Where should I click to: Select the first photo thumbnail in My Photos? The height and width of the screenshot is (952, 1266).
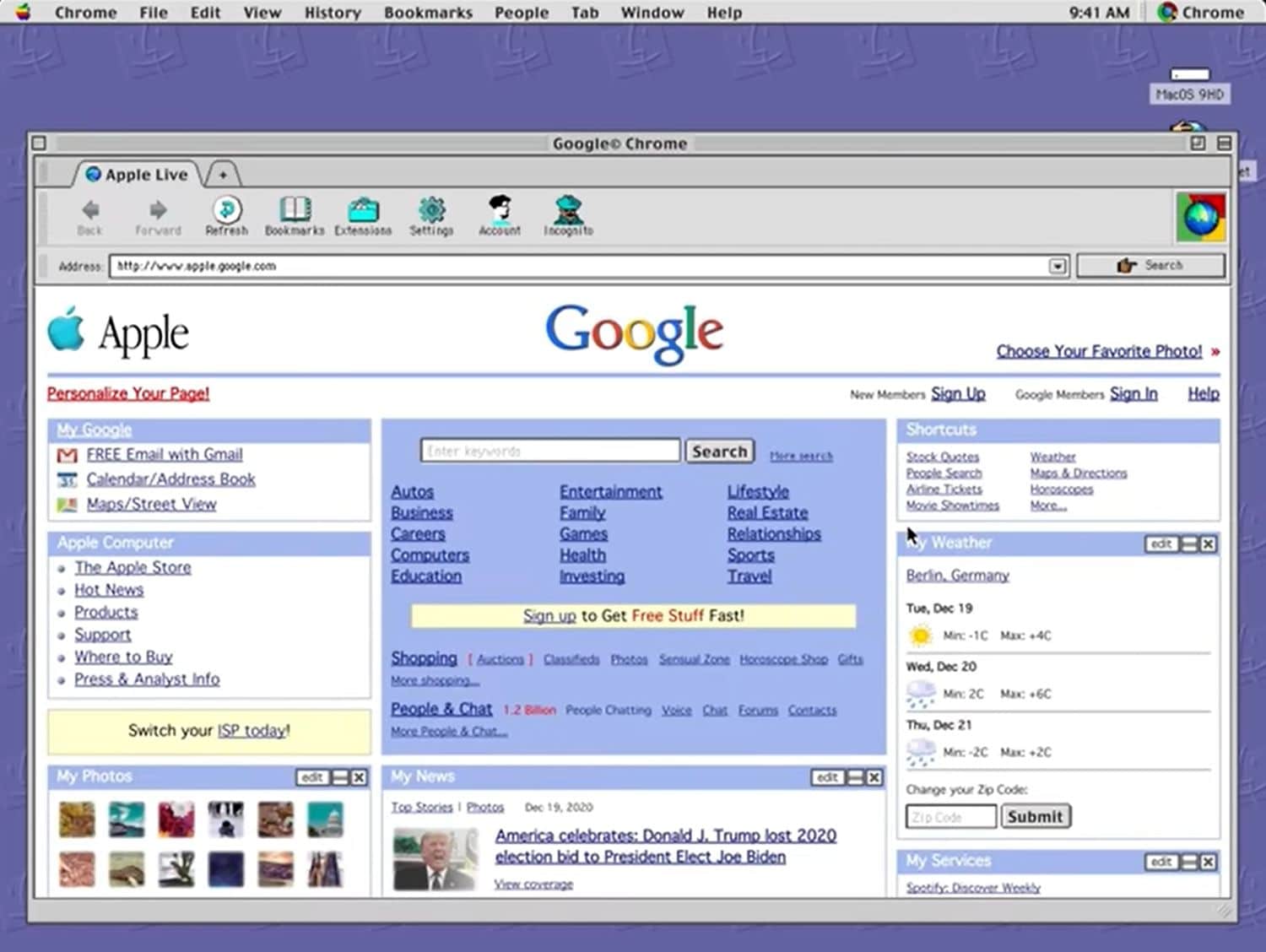point(77,819)
